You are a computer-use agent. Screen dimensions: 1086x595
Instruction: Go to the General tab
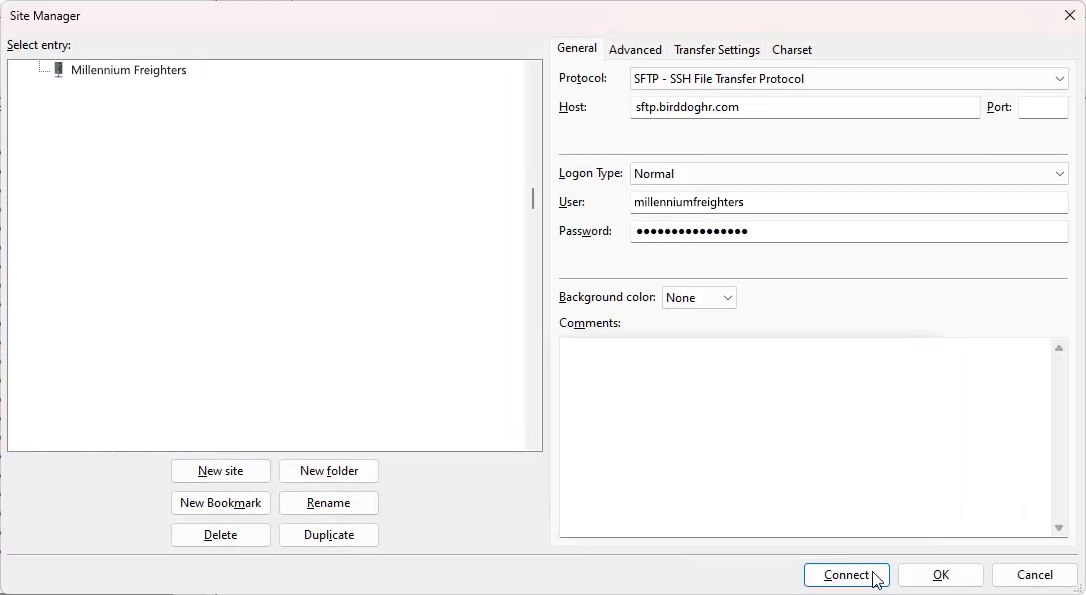point(577,48)
